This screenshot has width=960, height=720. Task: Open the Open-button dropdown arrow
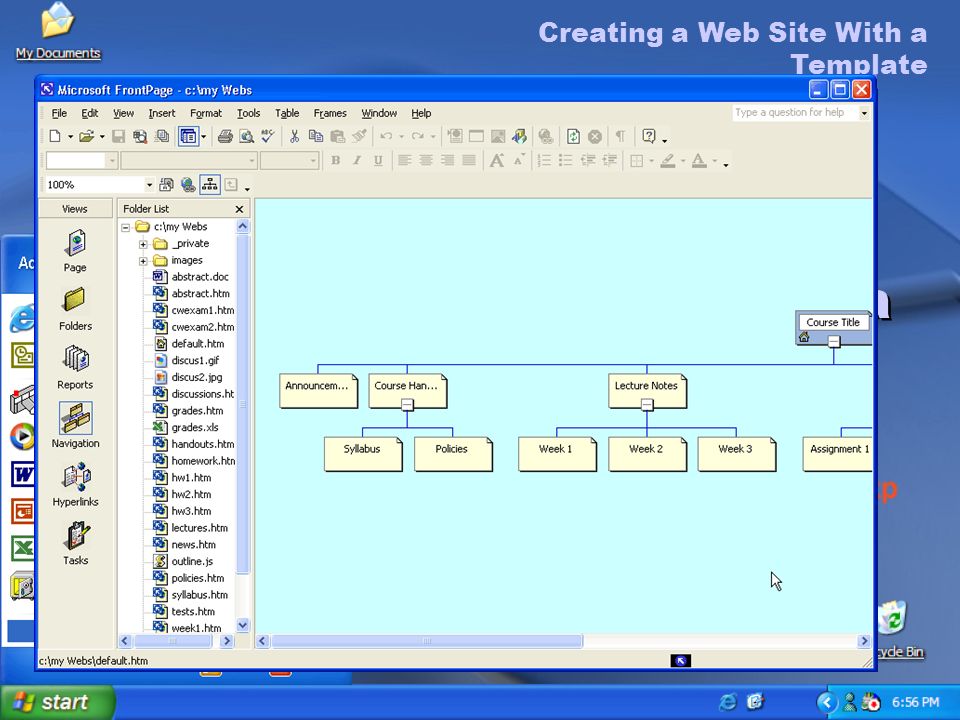point(102,137)
